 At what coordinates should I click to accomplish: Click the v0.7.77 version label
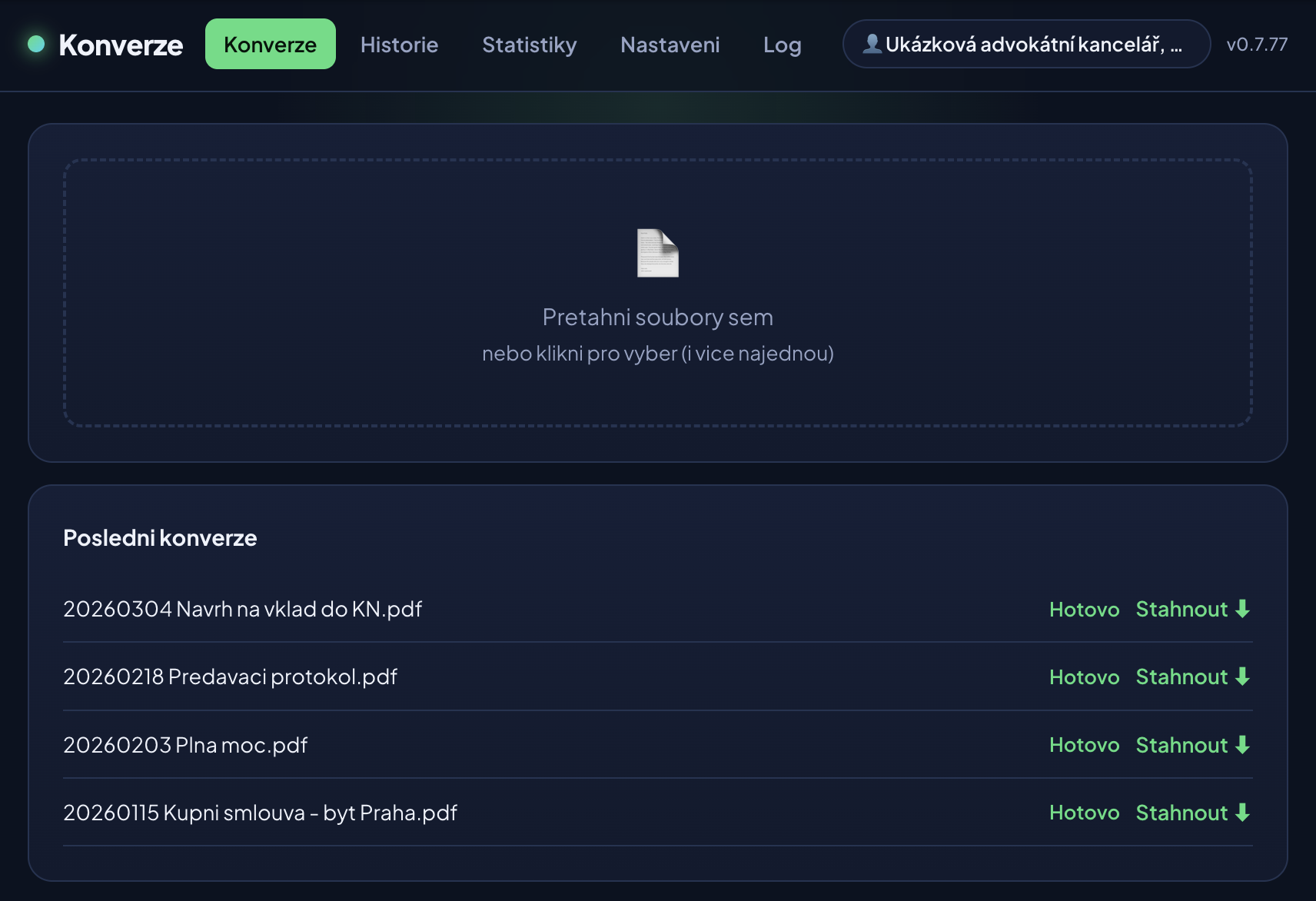click(1257, 45)
